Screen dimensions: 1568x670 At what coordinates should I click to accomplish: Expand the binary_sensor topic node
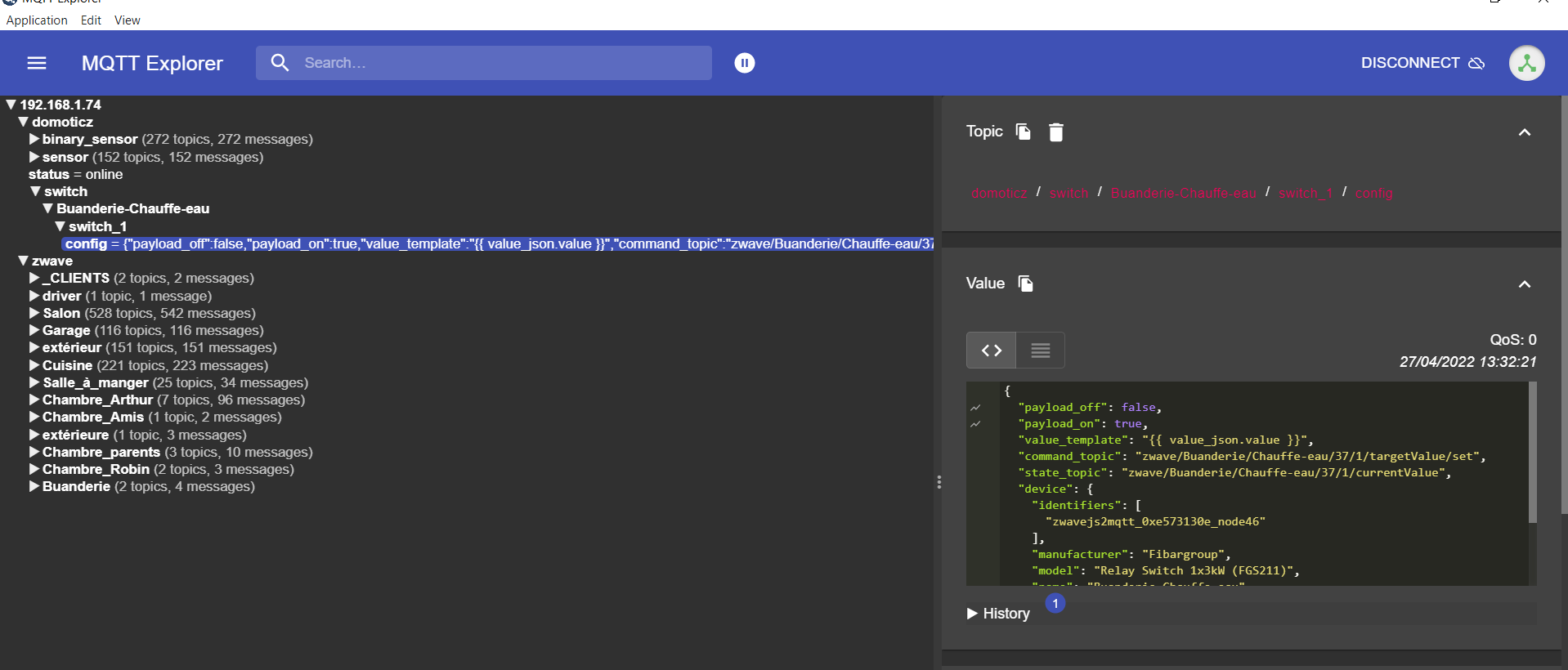pyautogui.click(x=34, y=139)
